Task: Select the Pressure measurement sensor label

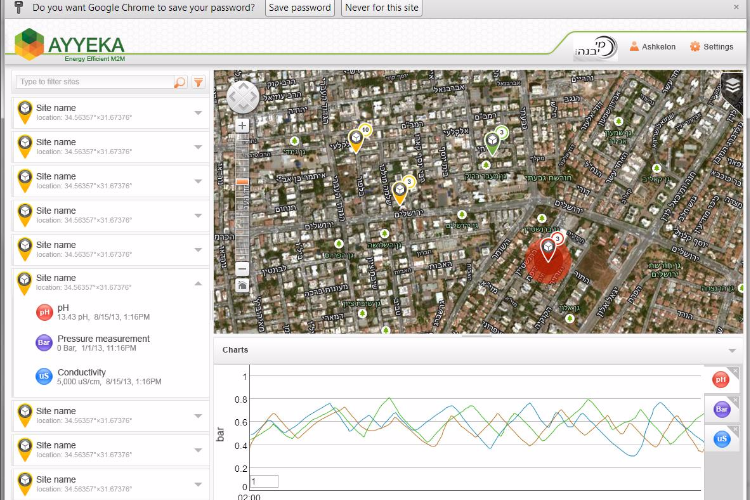Action: pos(103,339)
